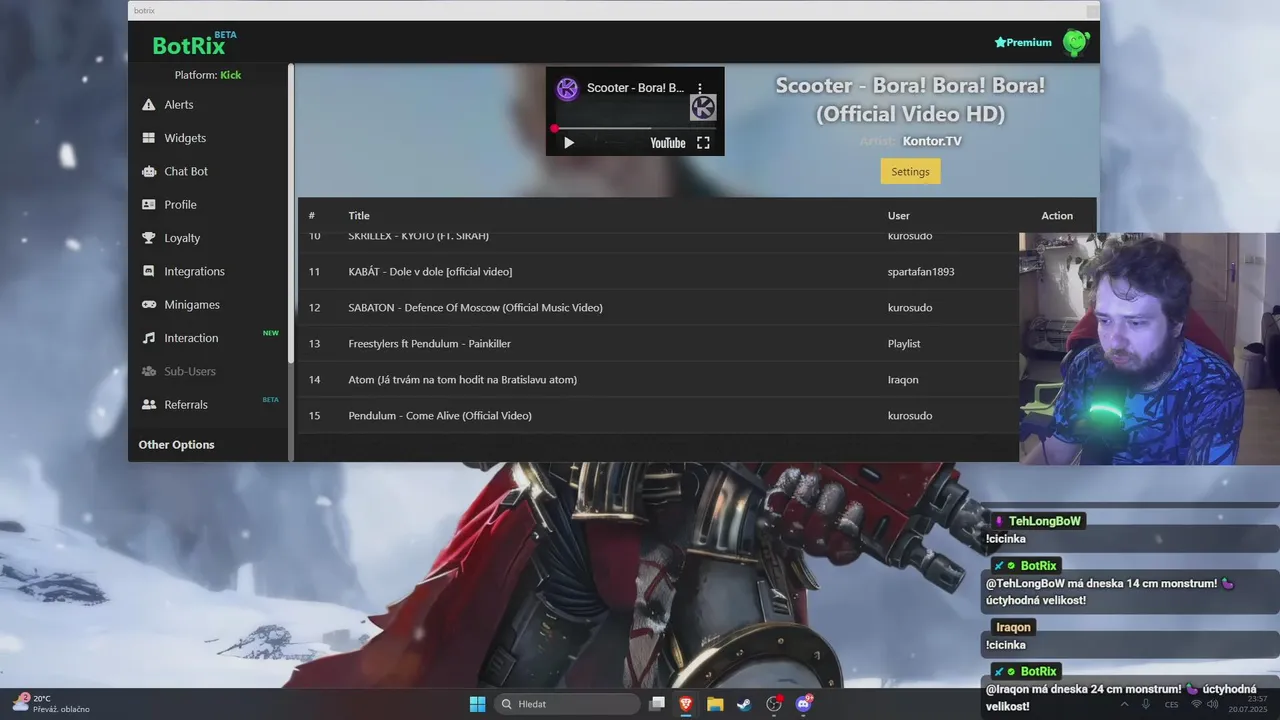
Task: Click TehLongBoW username in chat overlay
Action: click(x=1044, y=521)
